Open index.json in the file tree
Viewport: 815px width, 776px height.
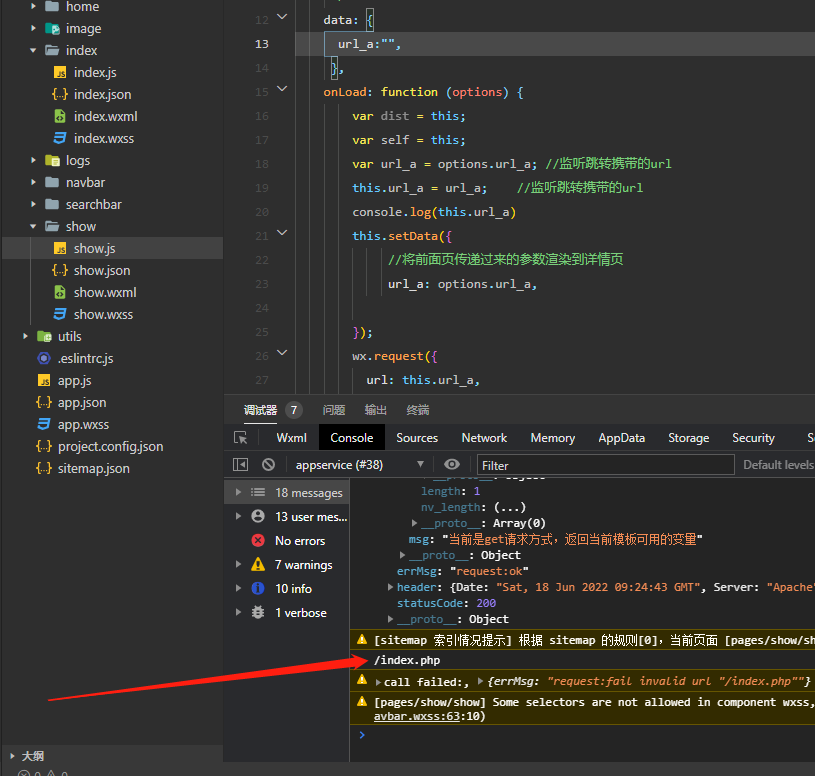click(102, 94)
